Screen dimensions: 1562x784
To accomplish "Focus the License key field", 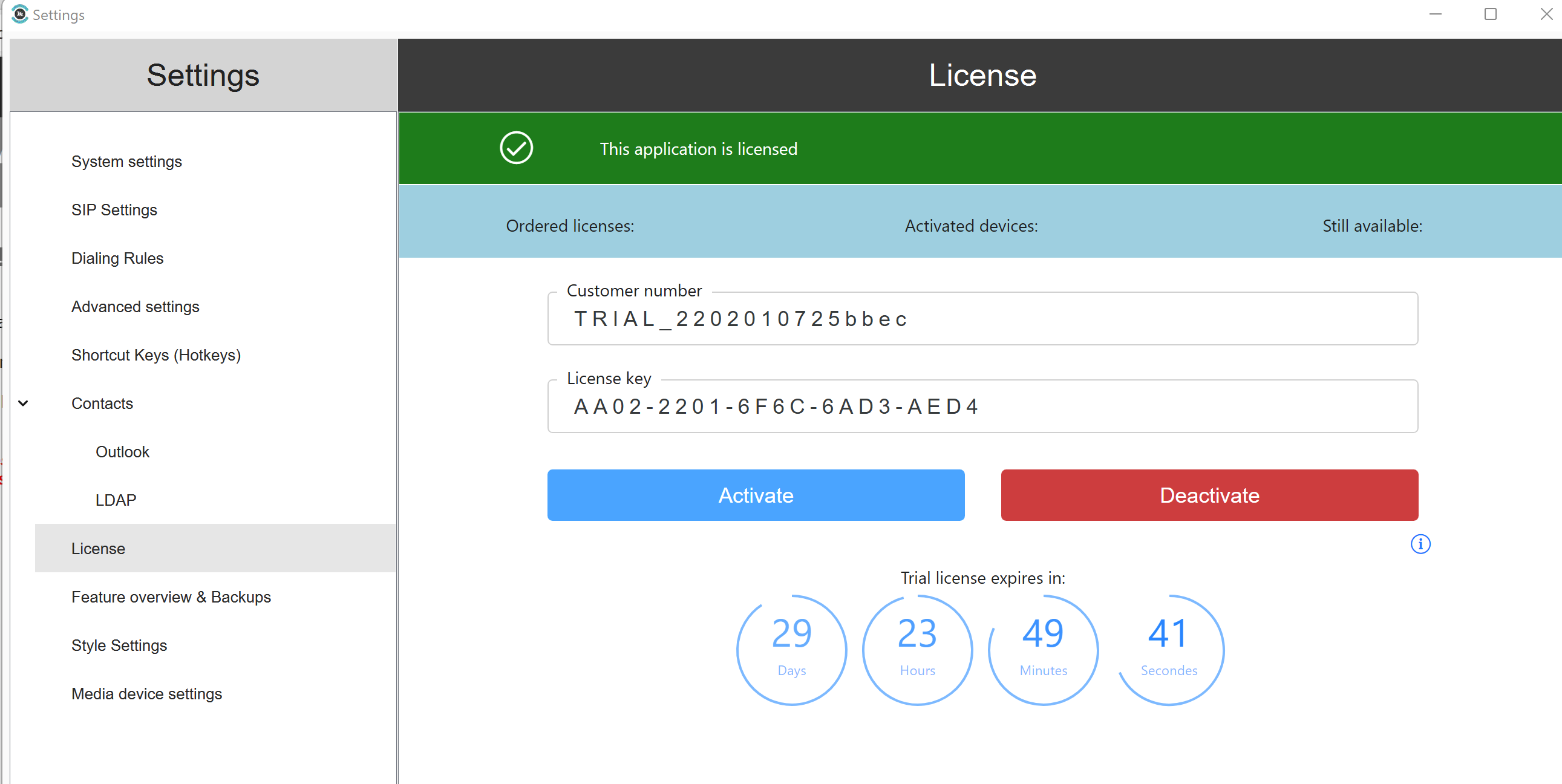I will click(982, 407).
